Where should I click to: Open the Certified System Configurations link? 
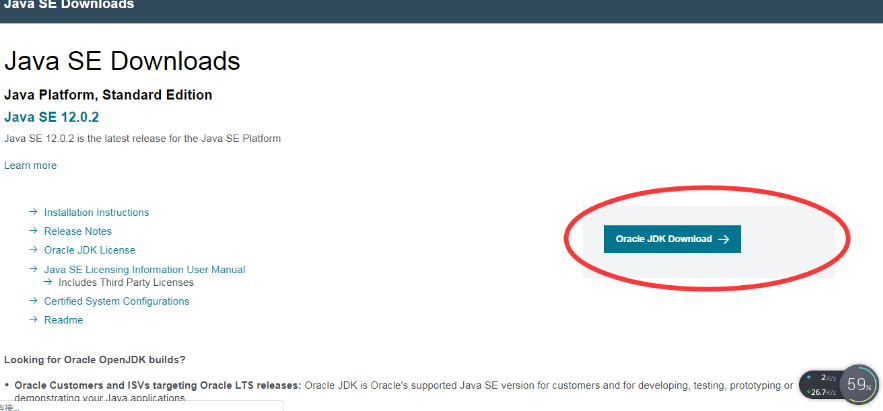coord(117,301)
